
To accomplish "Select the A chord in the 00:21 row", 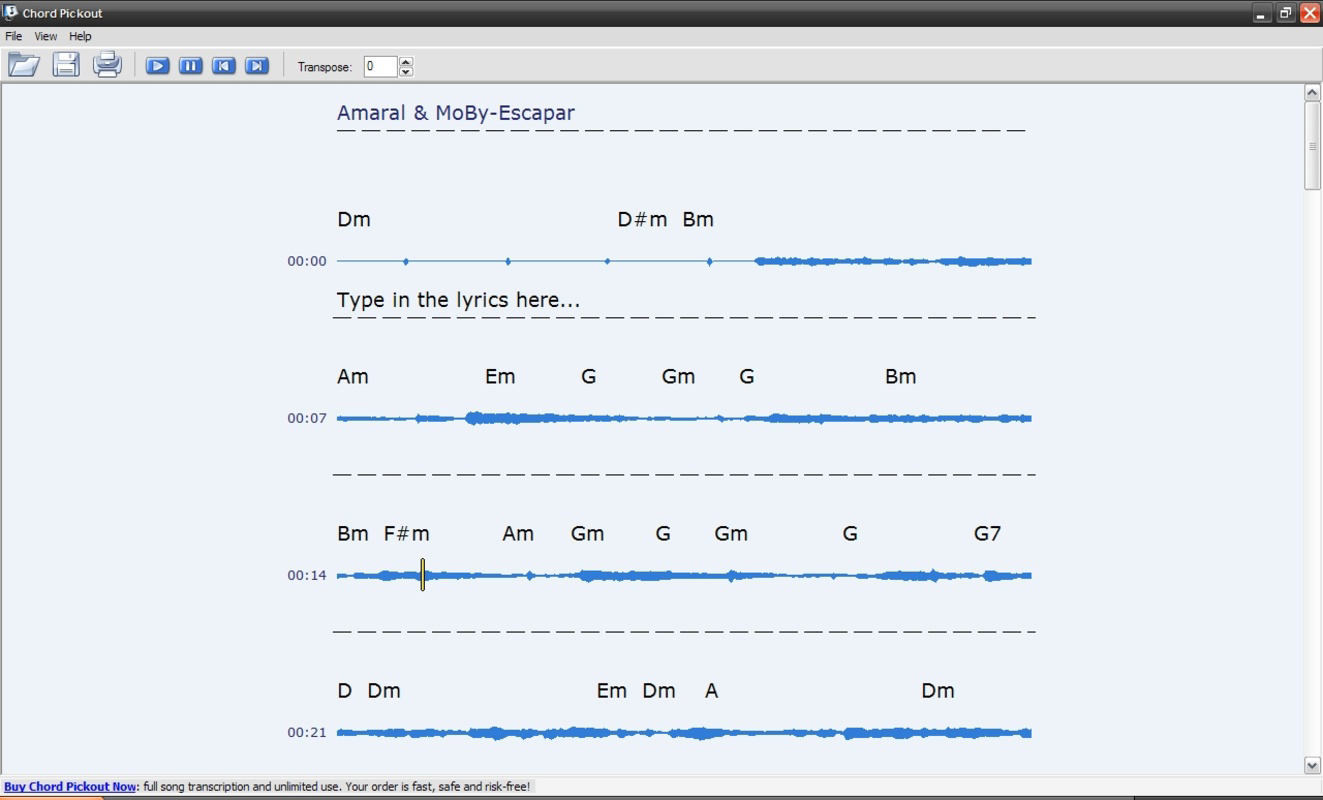I will coord(711,690).
